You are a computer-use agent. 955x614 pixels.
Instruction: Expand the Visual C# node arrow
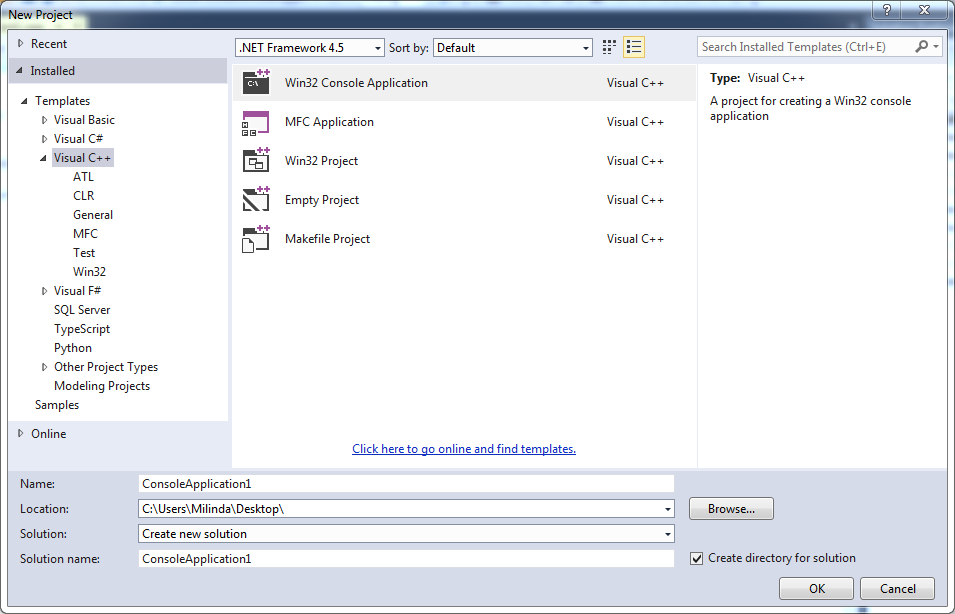[x=44, y=139]
